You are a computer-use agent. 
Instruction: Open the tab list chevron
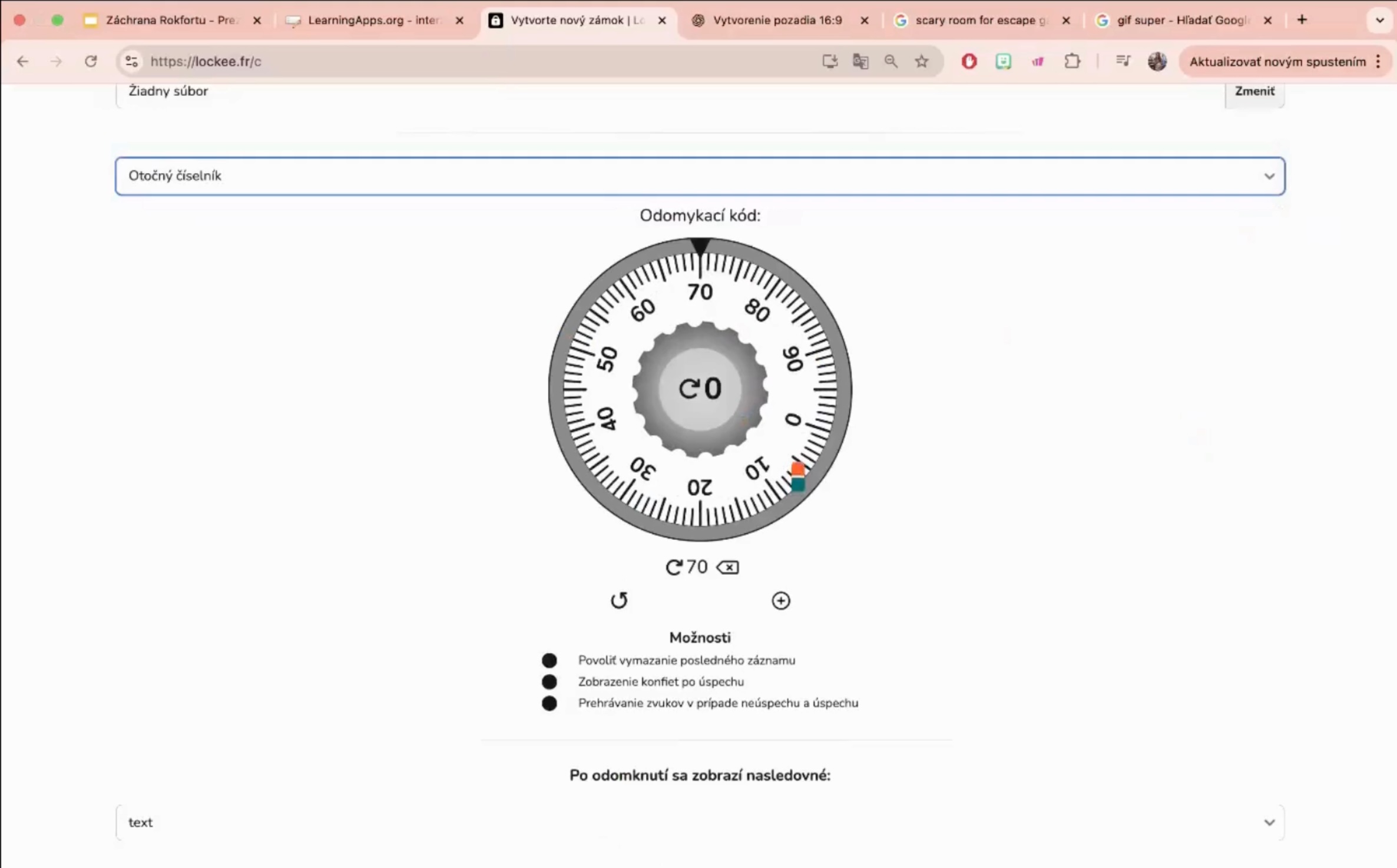pos(1379,20)
